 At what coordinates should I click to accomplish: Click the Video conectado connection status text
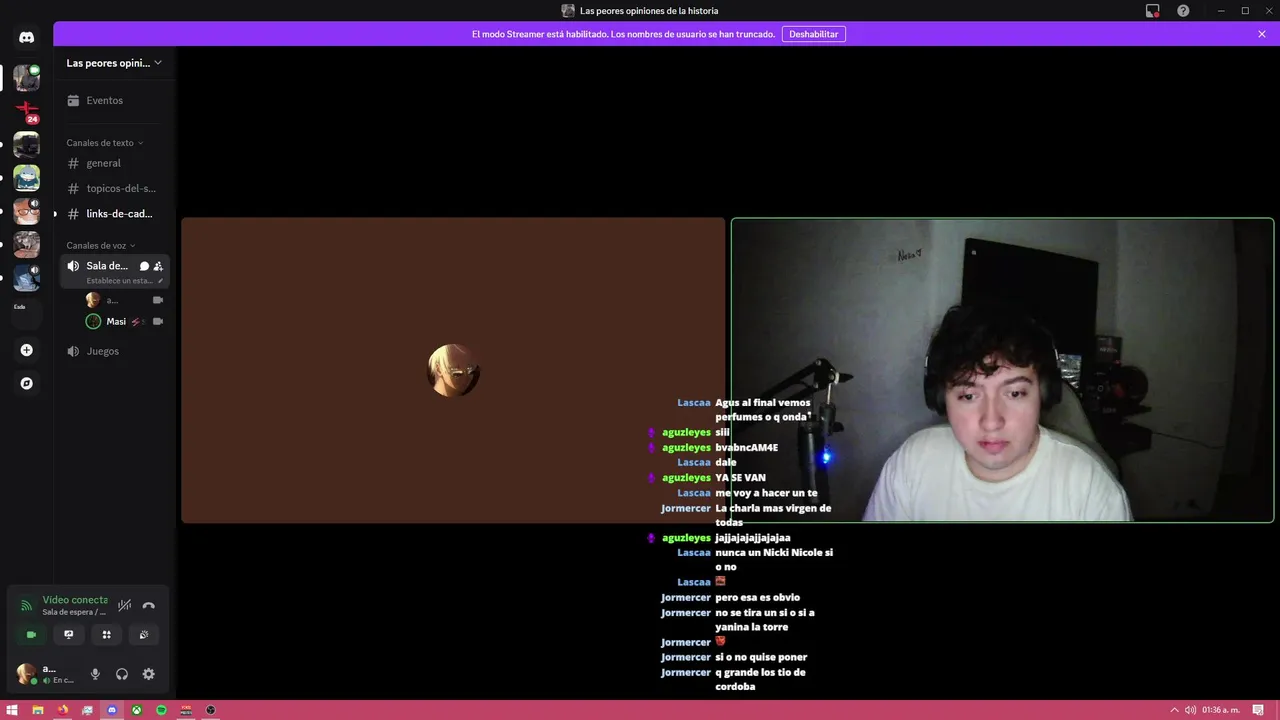point(74,600)
